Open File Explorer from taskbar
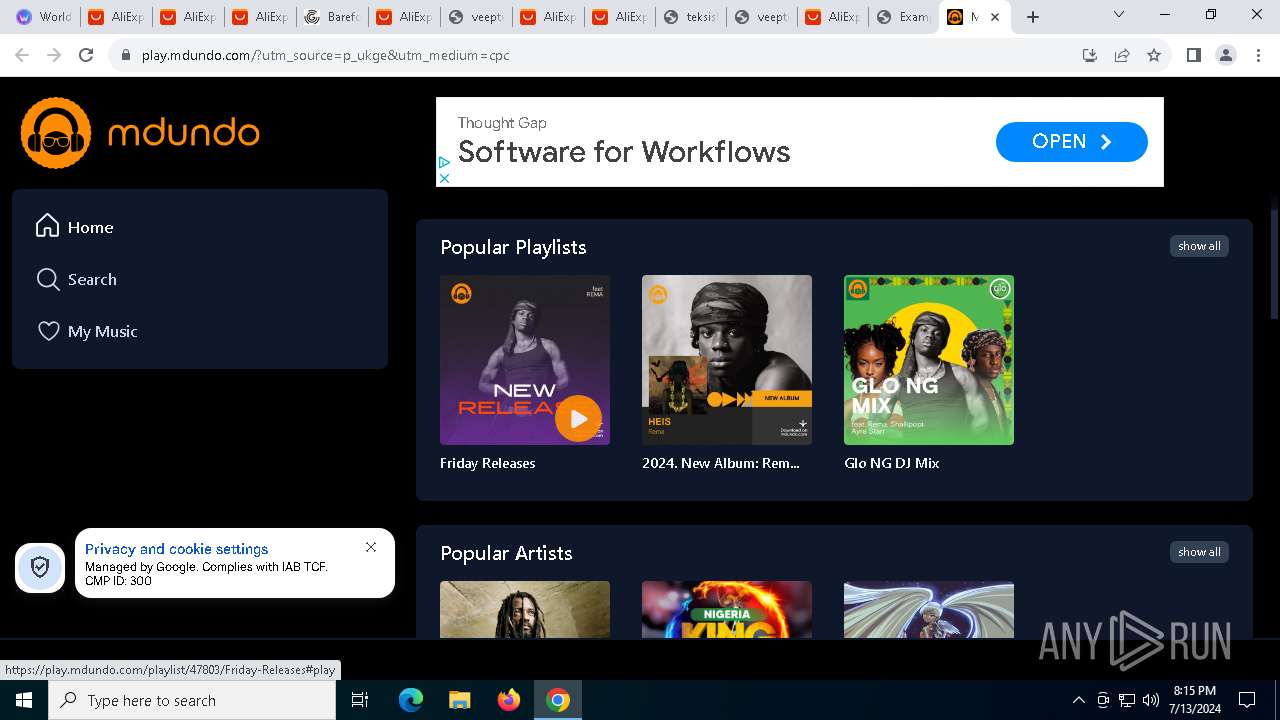Image resolution: width=1280 pixels, height=720 pixels. point(459,700)
